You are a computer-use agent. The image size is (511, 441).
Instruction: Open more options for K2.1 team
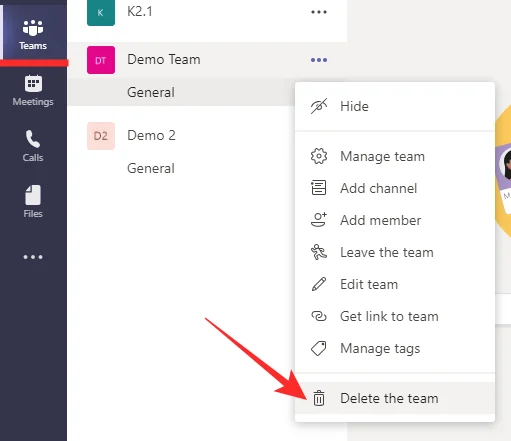(x=319, y=12)
